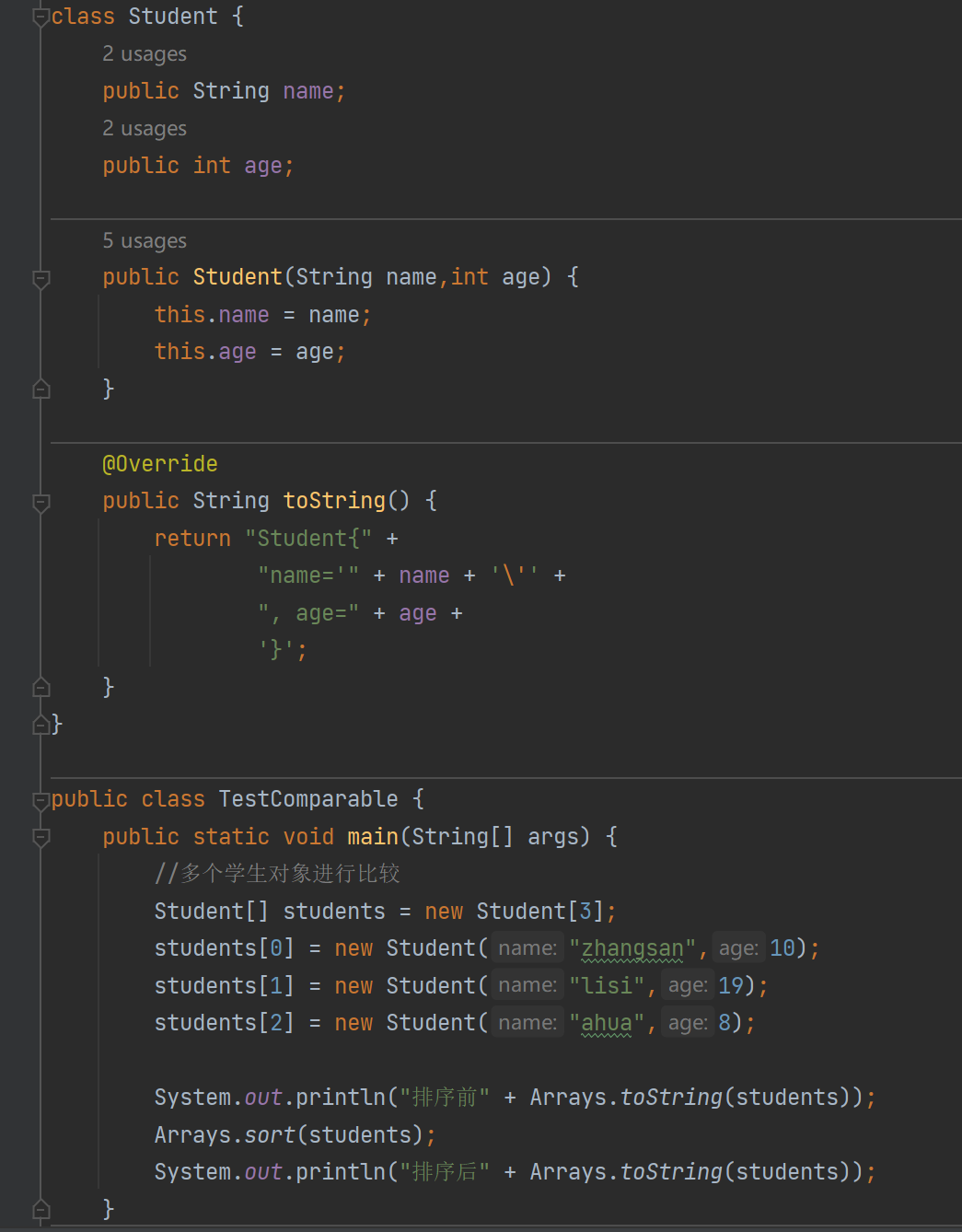
Task: Click the 'main' method name
Action: click(373, 837)
